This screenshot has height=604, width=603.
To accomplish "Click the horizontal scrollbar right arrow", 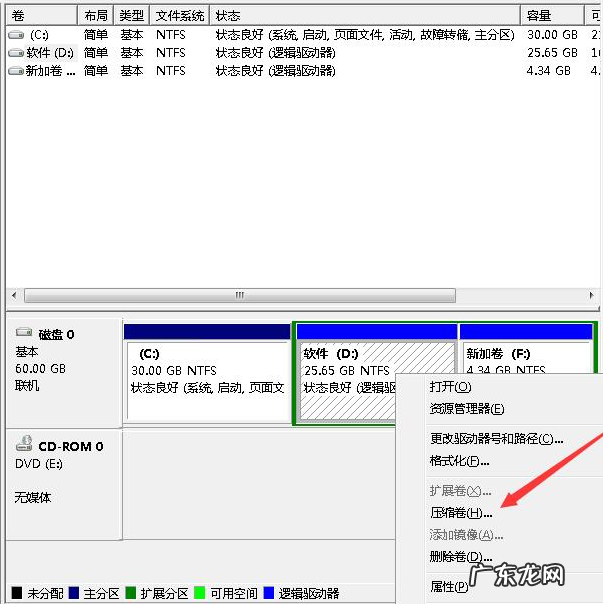I will click(x=591, y=295).
